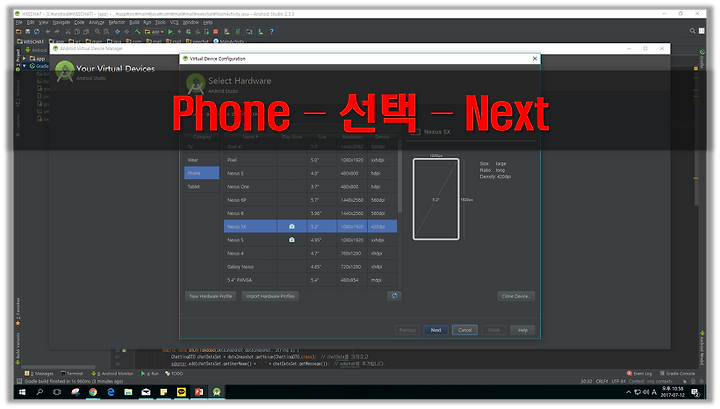Select the Nexus One device row
The width and height of the screenshot is (720, 409).
click(310, 186)
